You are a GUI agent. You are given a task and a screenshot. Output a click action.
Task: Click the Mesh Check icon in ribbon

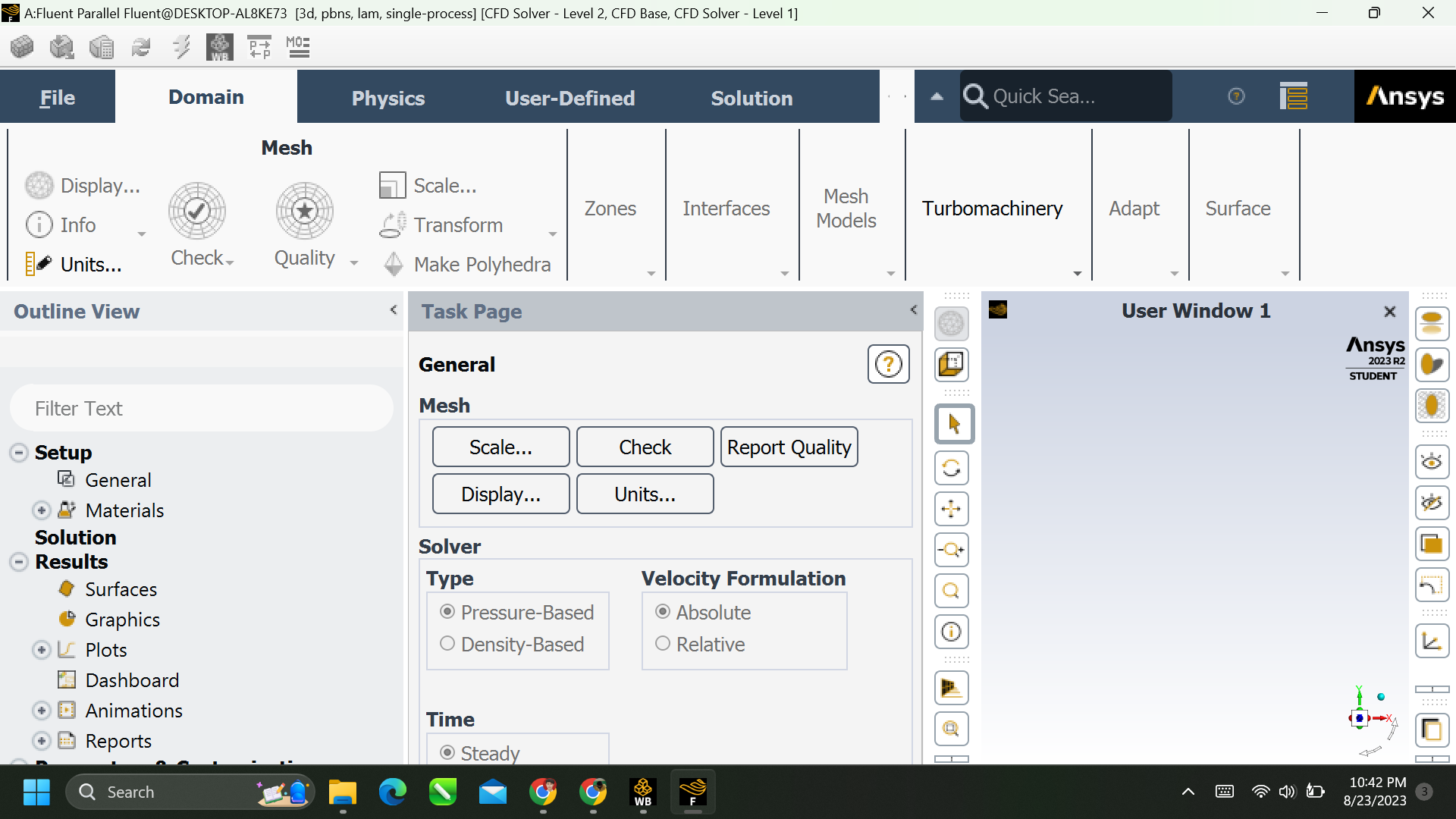tap(197, 211)
